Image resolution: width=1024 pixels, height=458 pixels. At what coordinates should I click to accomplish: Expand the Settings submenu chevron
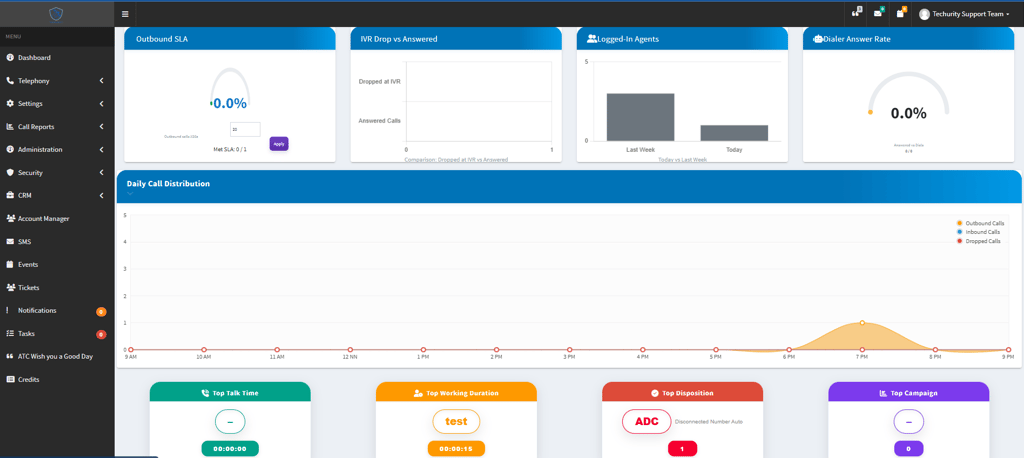[102, 104]
